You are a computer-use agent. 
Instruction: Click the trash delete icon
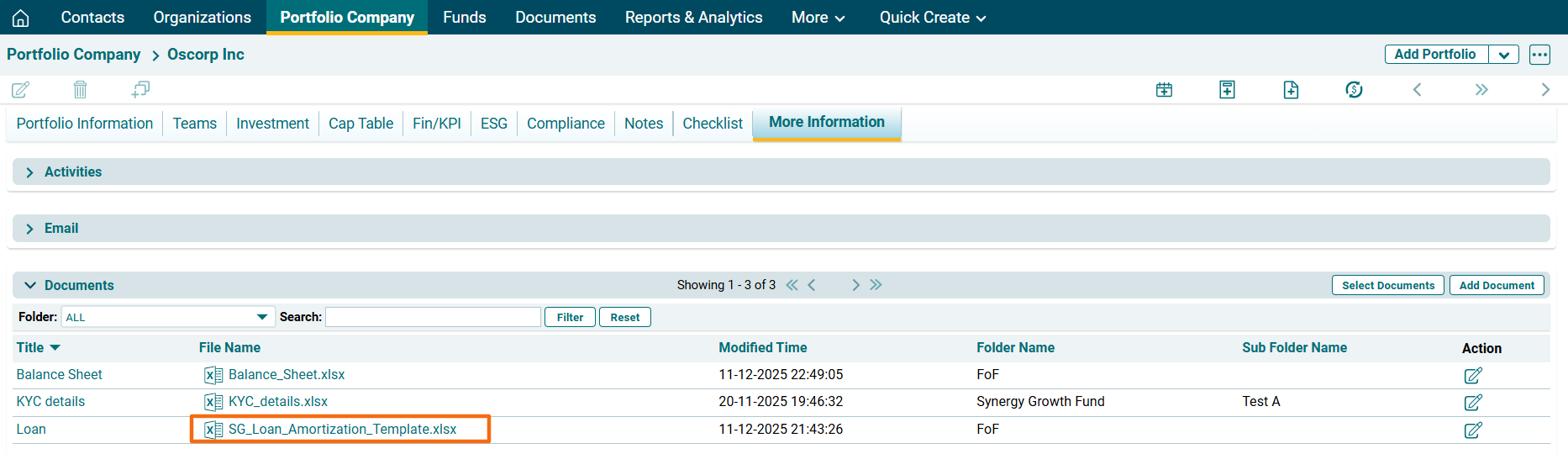[80, 89]
